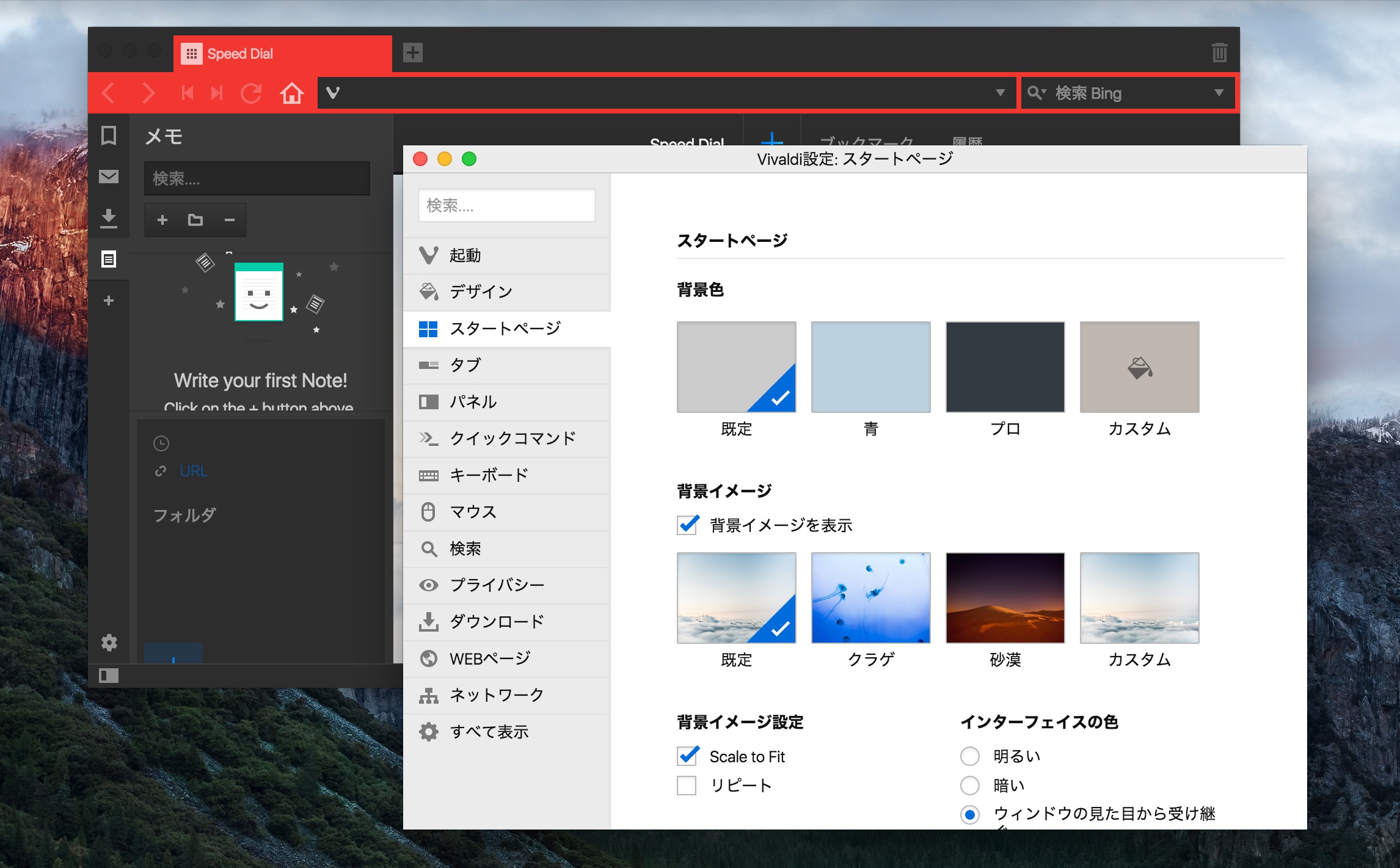This screenshot has width=1400, height=868.
Task: Open the Bookmarks panel icon
Action: 109,135
